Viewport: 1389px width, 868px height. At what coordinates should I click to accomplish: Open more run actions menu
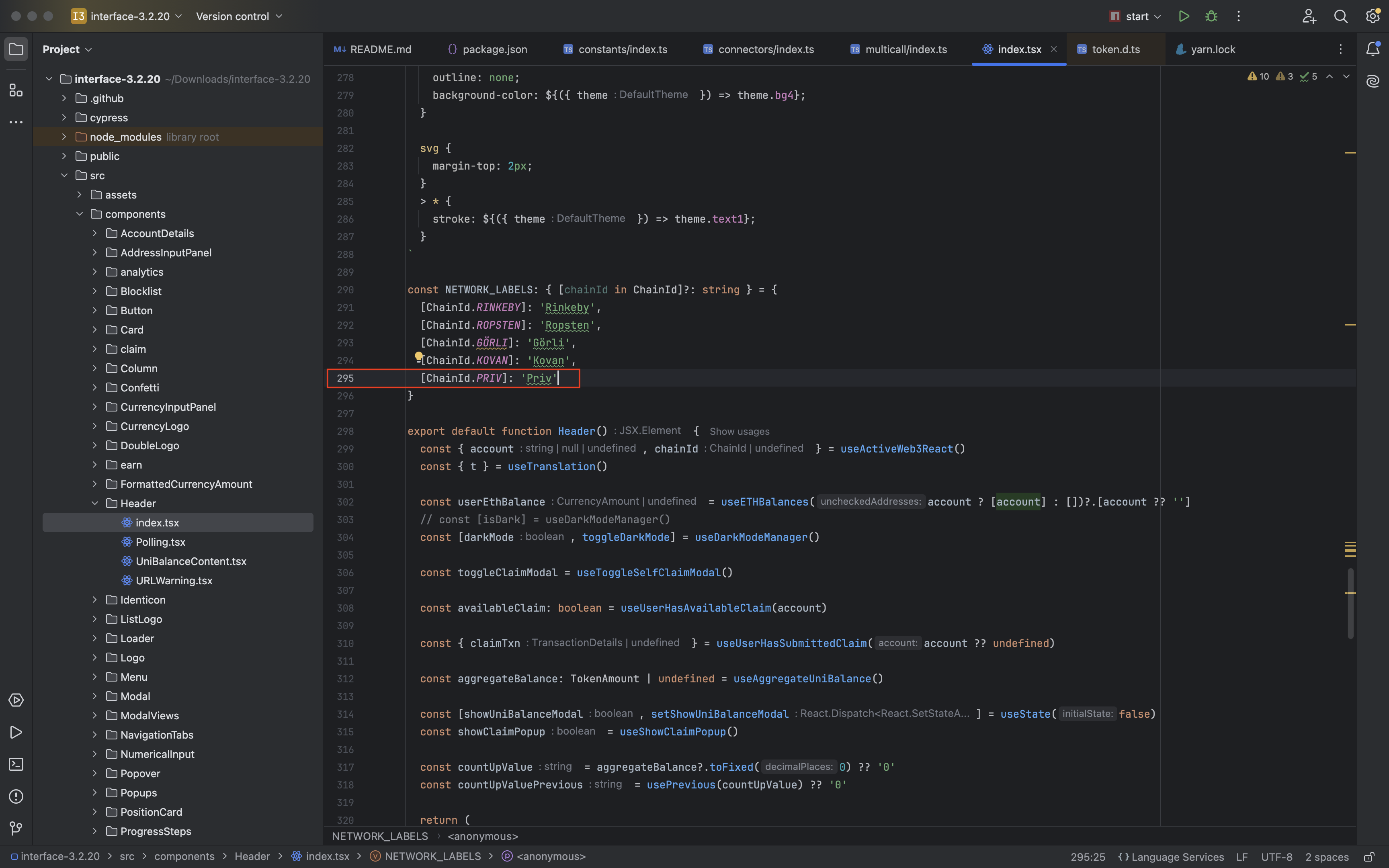click(1239, 16)
